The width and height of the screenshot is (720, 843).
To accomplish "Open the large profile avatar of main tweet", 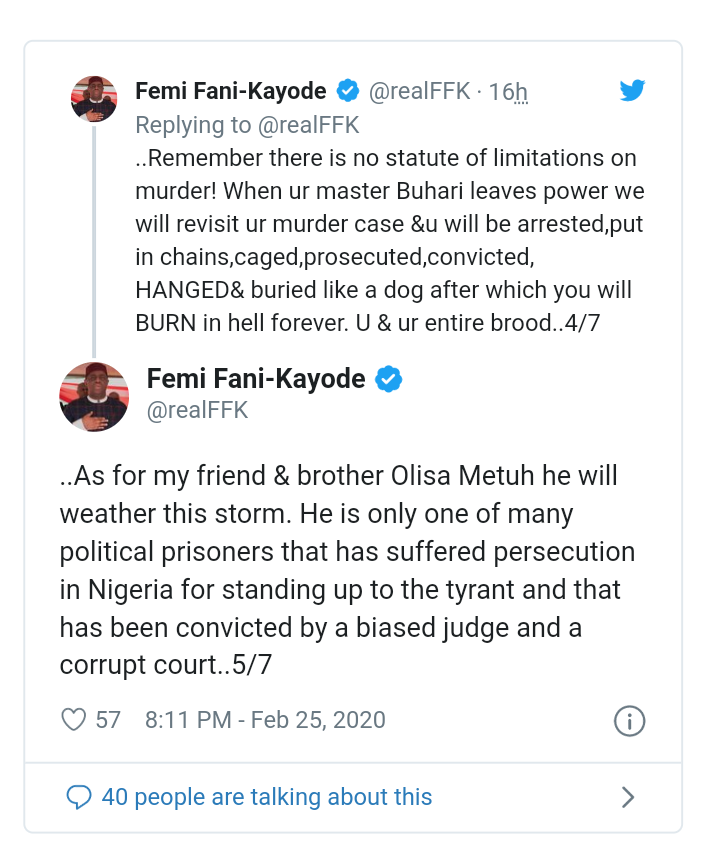I will pos(94,396).
